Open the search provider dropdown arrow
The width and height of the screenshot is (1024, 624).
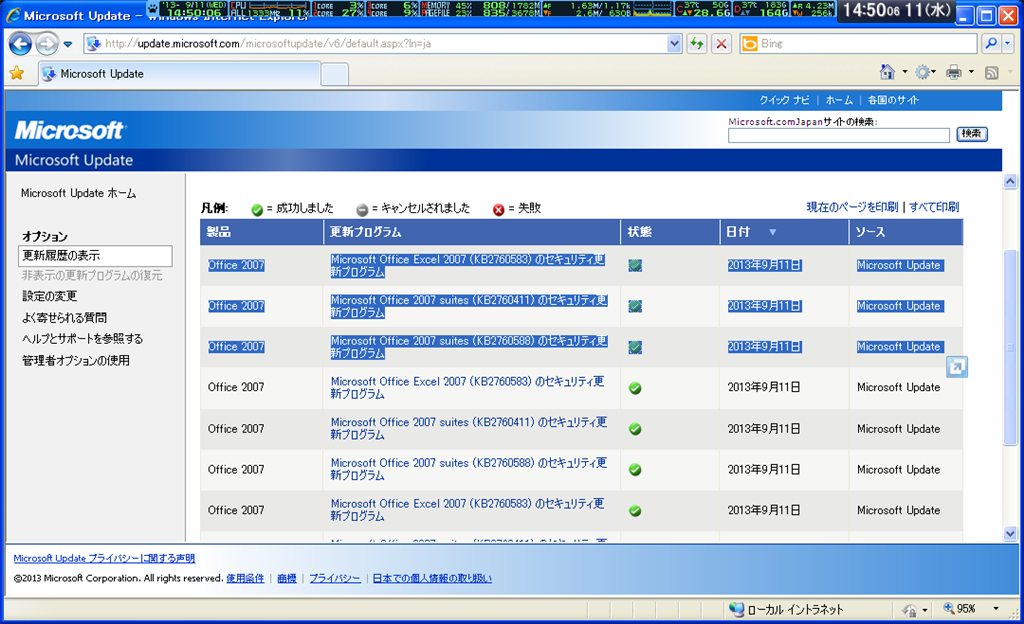tap(1008, 44)
